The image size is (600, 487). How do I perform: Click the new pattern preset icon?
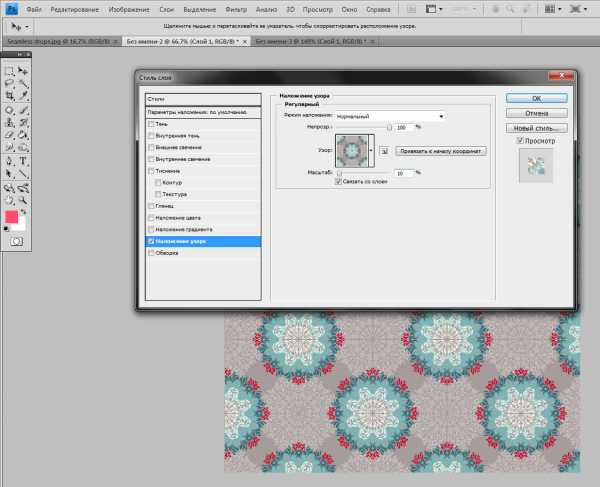tap(383, 151)
